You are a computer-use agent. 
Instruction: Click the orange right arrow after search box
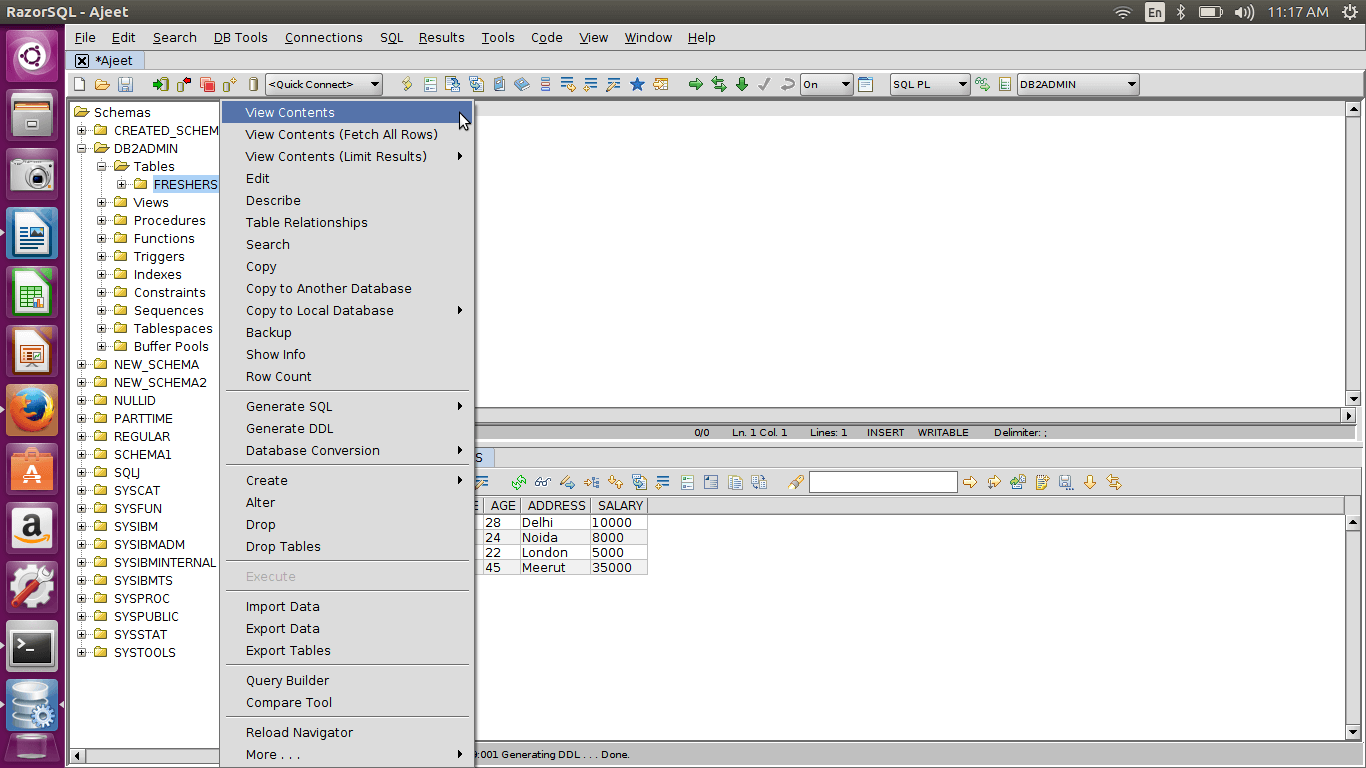tap(970, 482)
